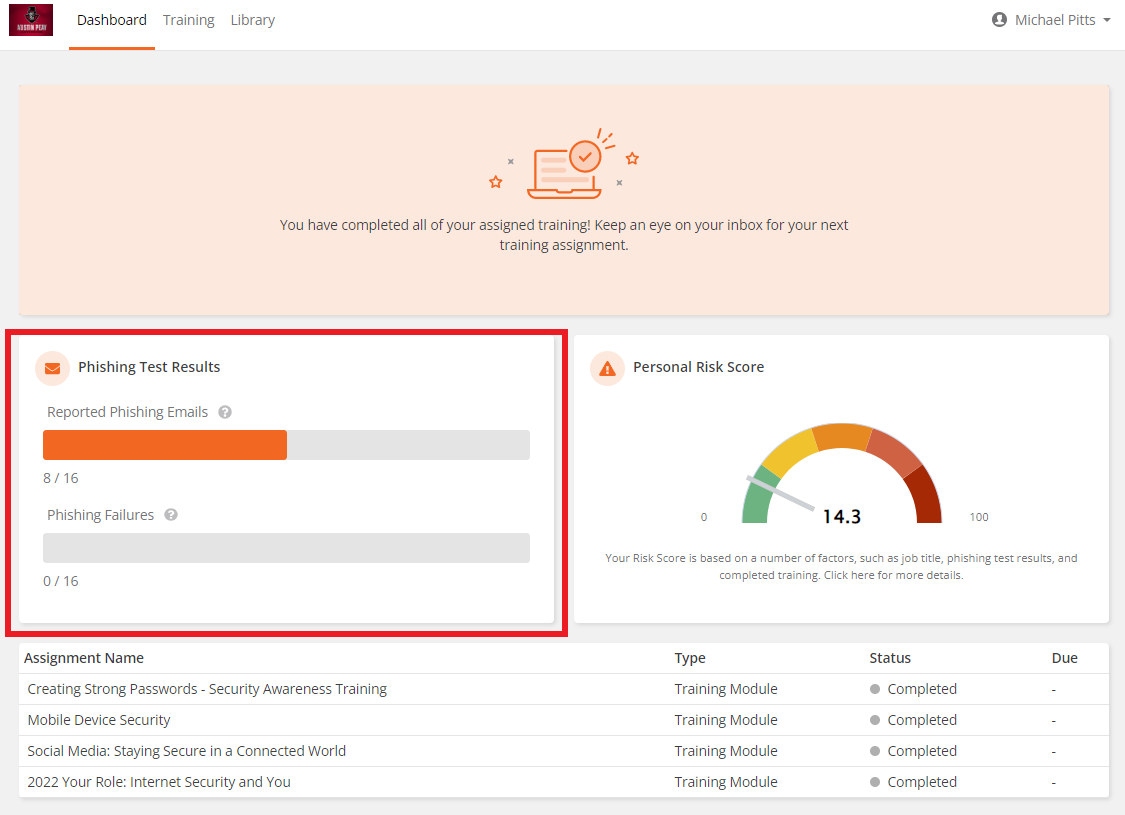The height and width of the screenshot is (815, 1125).
Task: Click the laptop checkmark illustration in banner
Action: click(x=565, y=162)
